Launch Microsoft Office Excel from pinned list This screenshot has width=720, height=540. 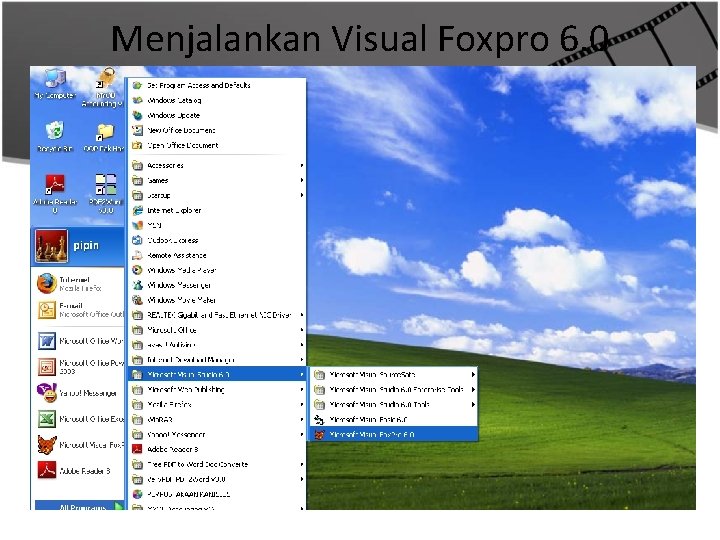click(x=79, y=419)
